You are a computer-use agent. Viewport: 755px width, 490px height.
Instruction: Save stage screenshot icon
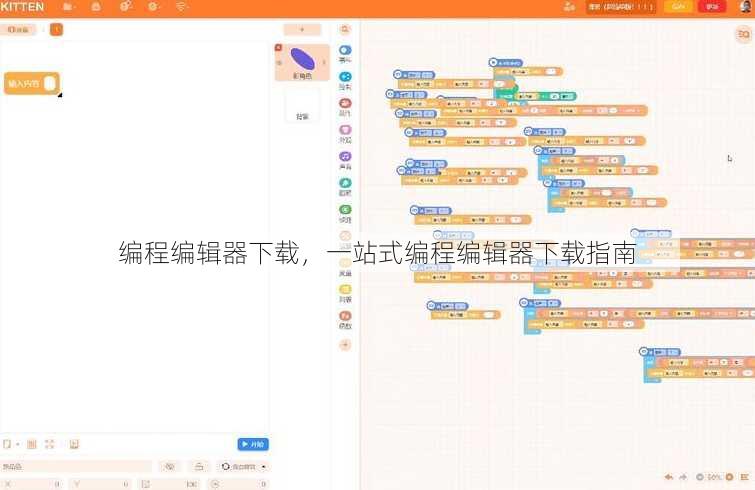74,444
